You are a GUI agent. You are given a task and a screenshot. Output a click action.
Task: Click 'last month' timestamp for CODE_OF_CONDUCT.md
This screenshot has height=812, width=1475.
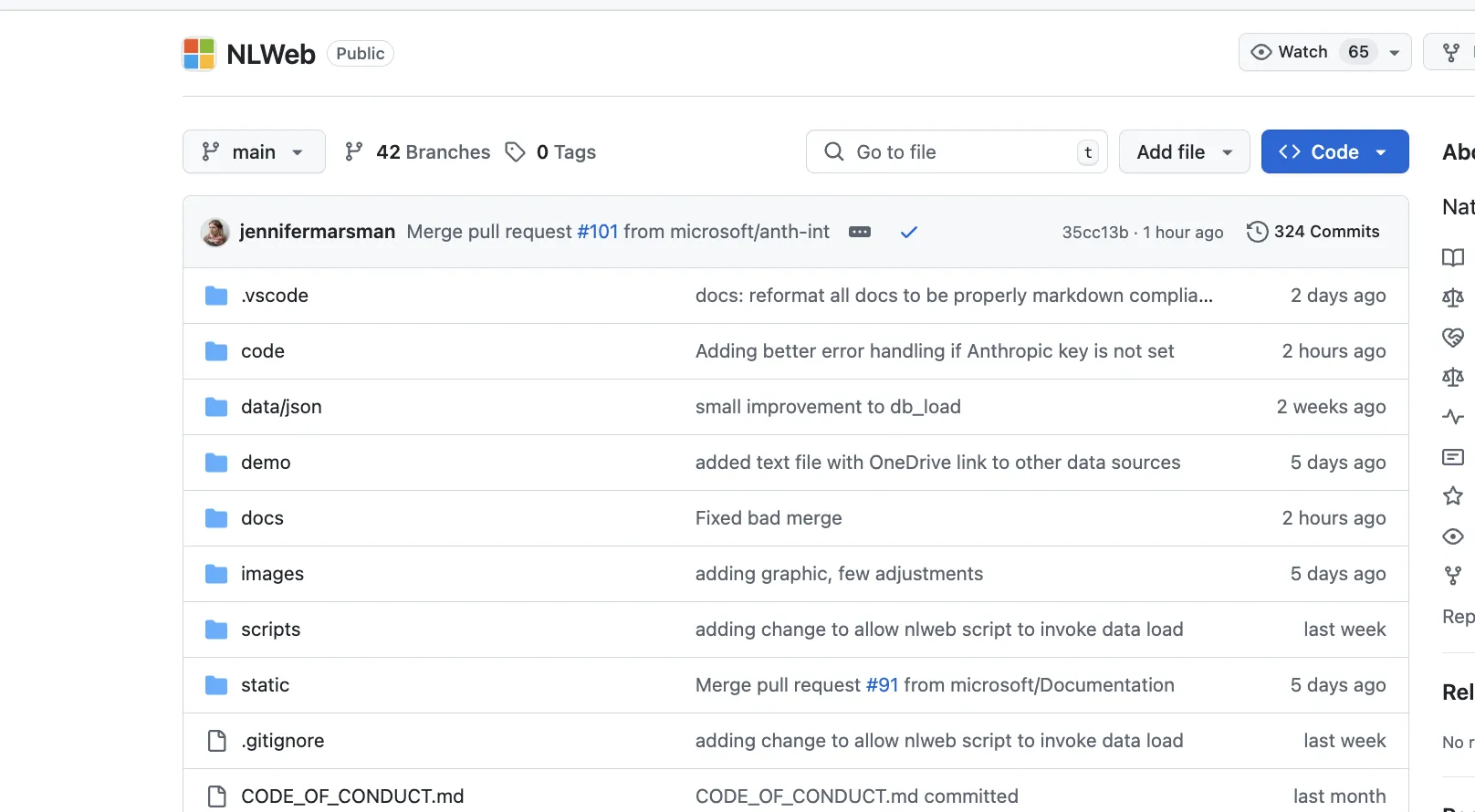(1339, 796)
